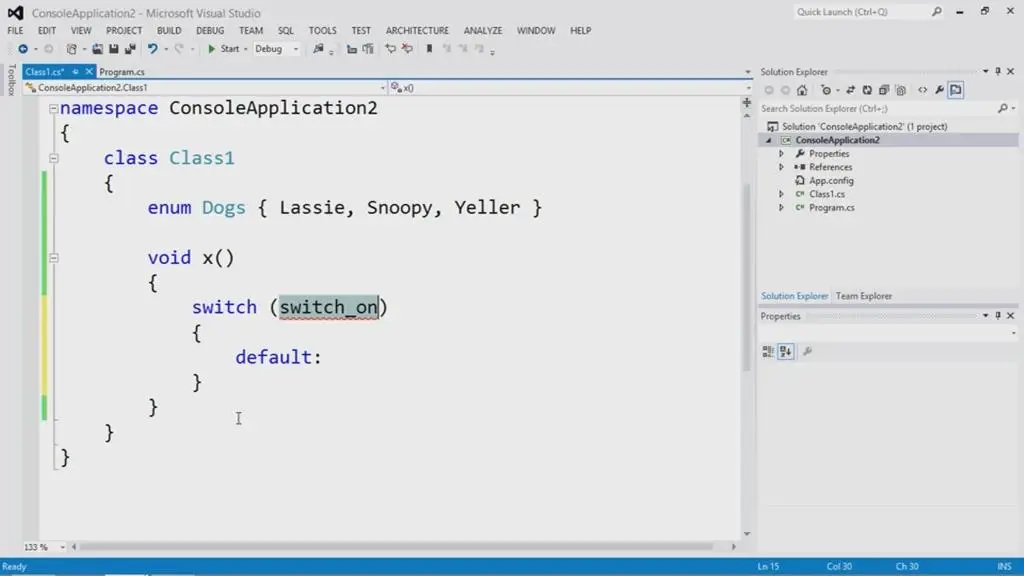This screenshot has width=1024, height=576.
Task: Open the VIEW menu
Action: (81, 31)
